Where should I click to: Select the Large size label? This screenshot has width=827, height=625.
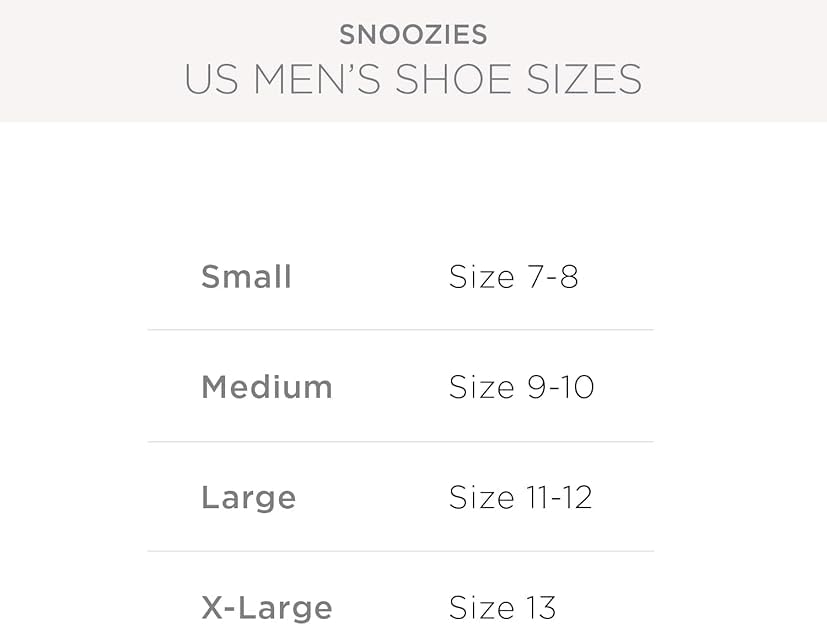click(248, 497)
